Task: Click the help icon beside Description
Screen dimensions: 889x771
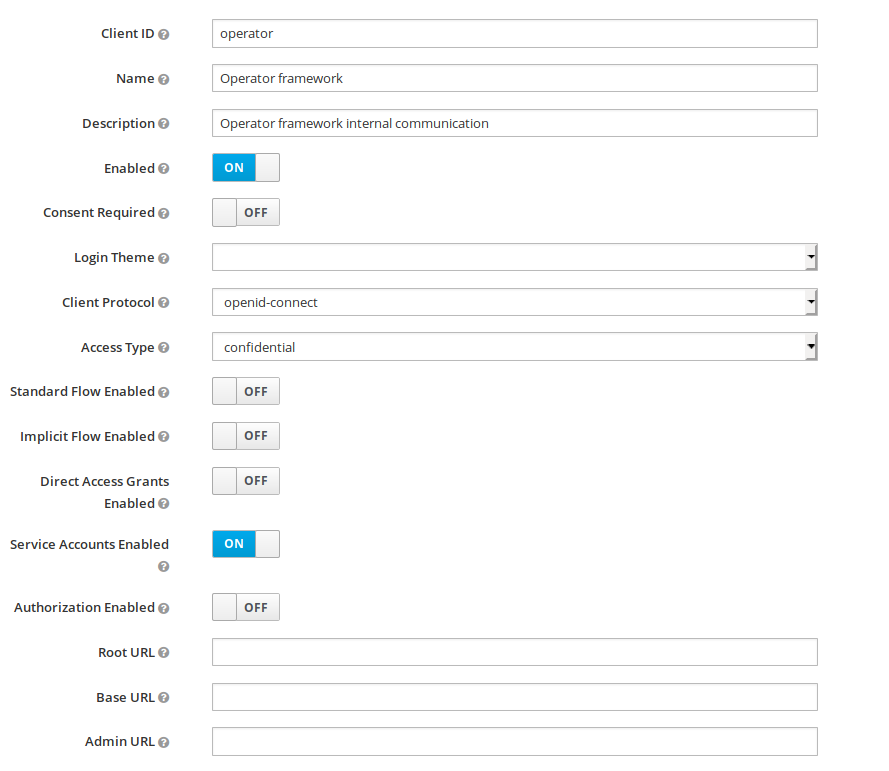Action: (x=164, y=124)
